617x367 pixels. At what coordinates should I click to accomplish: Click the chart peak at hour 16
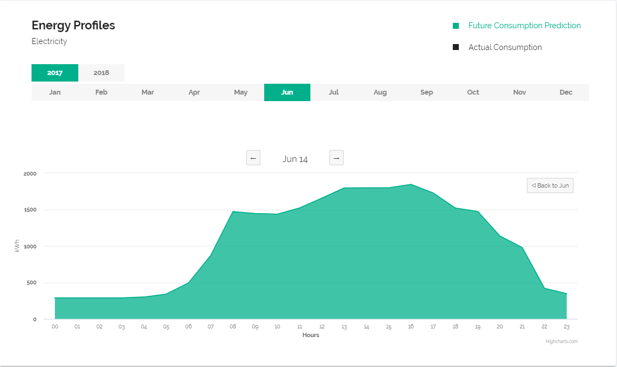(411, 184)
